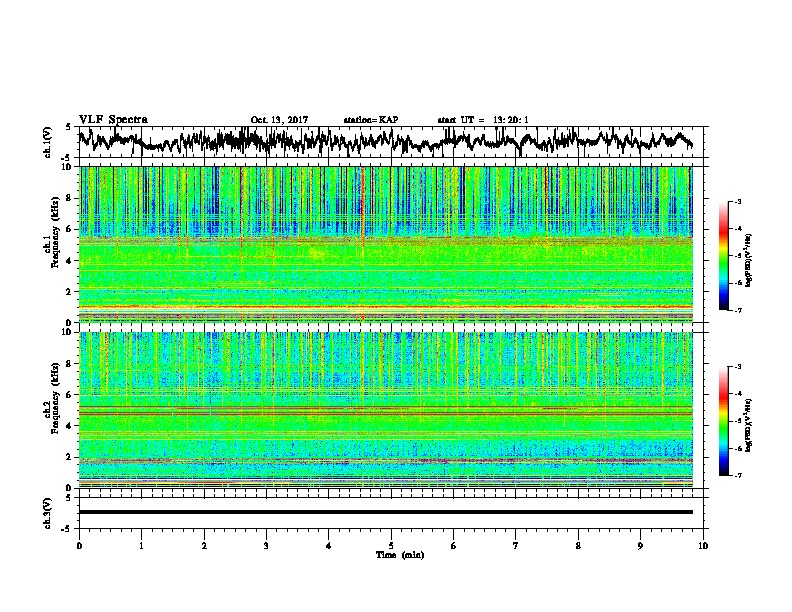Screen dimensions: 792x612
Task: Select the "start UT = 13:20: 1" text
Action: (x=483, y=120)
